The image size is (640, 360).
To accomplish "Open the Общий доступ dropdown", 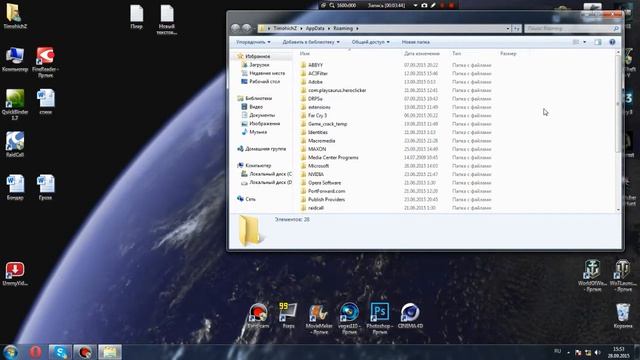I will [370, 42].
